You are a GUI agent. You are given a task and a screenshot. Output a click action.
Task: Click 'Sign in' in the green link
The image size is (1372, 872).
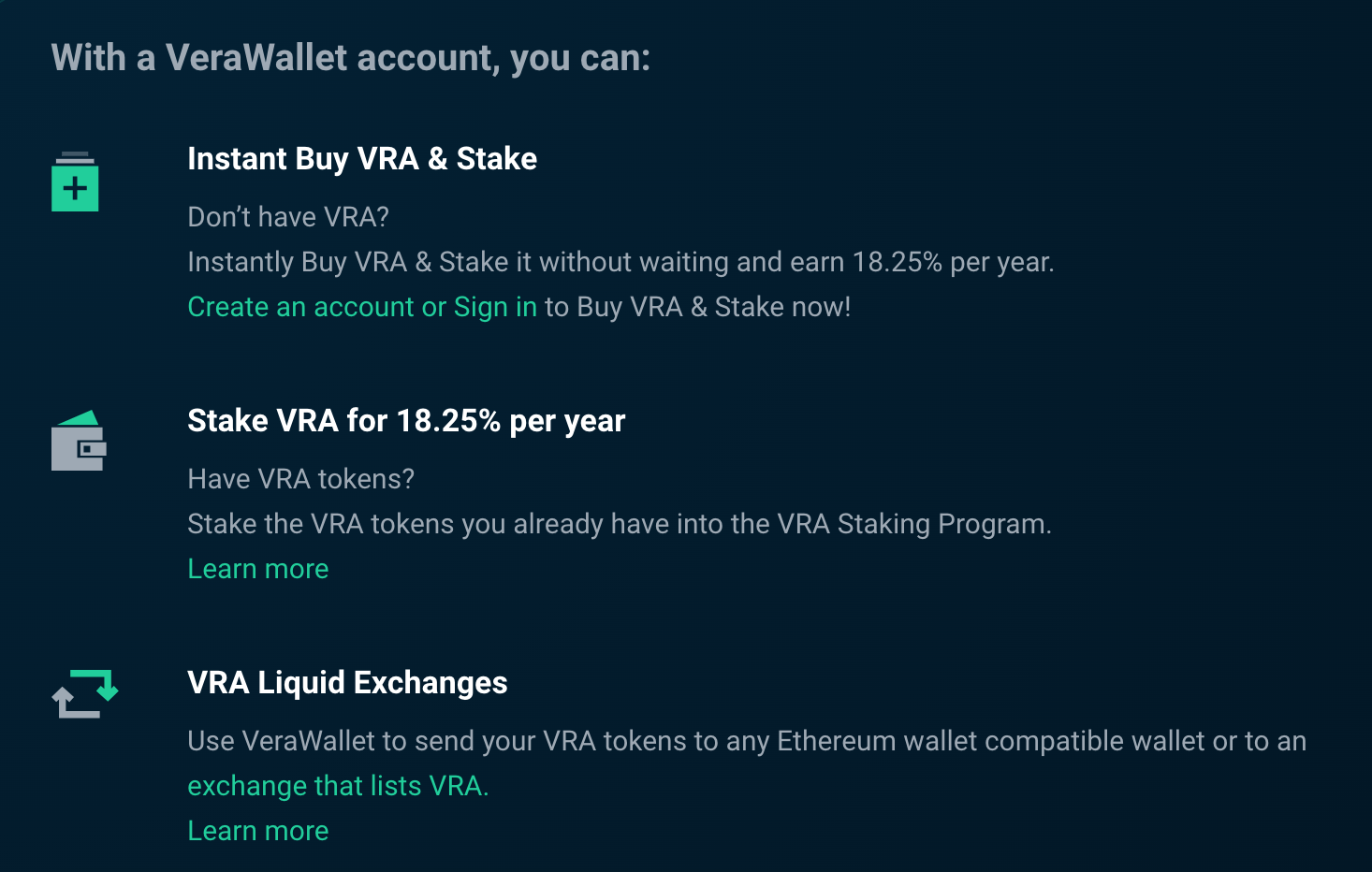495,307
